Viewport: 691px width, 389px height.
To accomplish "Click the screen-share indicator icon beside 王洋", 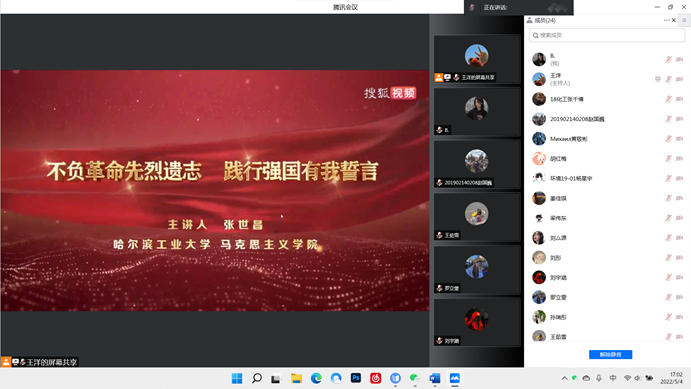I will pos(658,79).
